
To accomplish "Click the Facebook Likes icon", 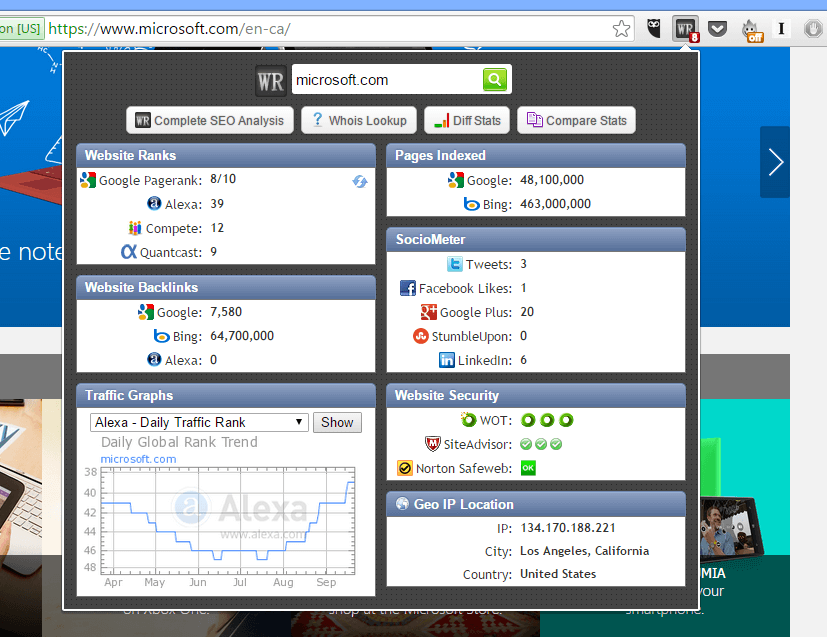I will click(x=408, y=288).
